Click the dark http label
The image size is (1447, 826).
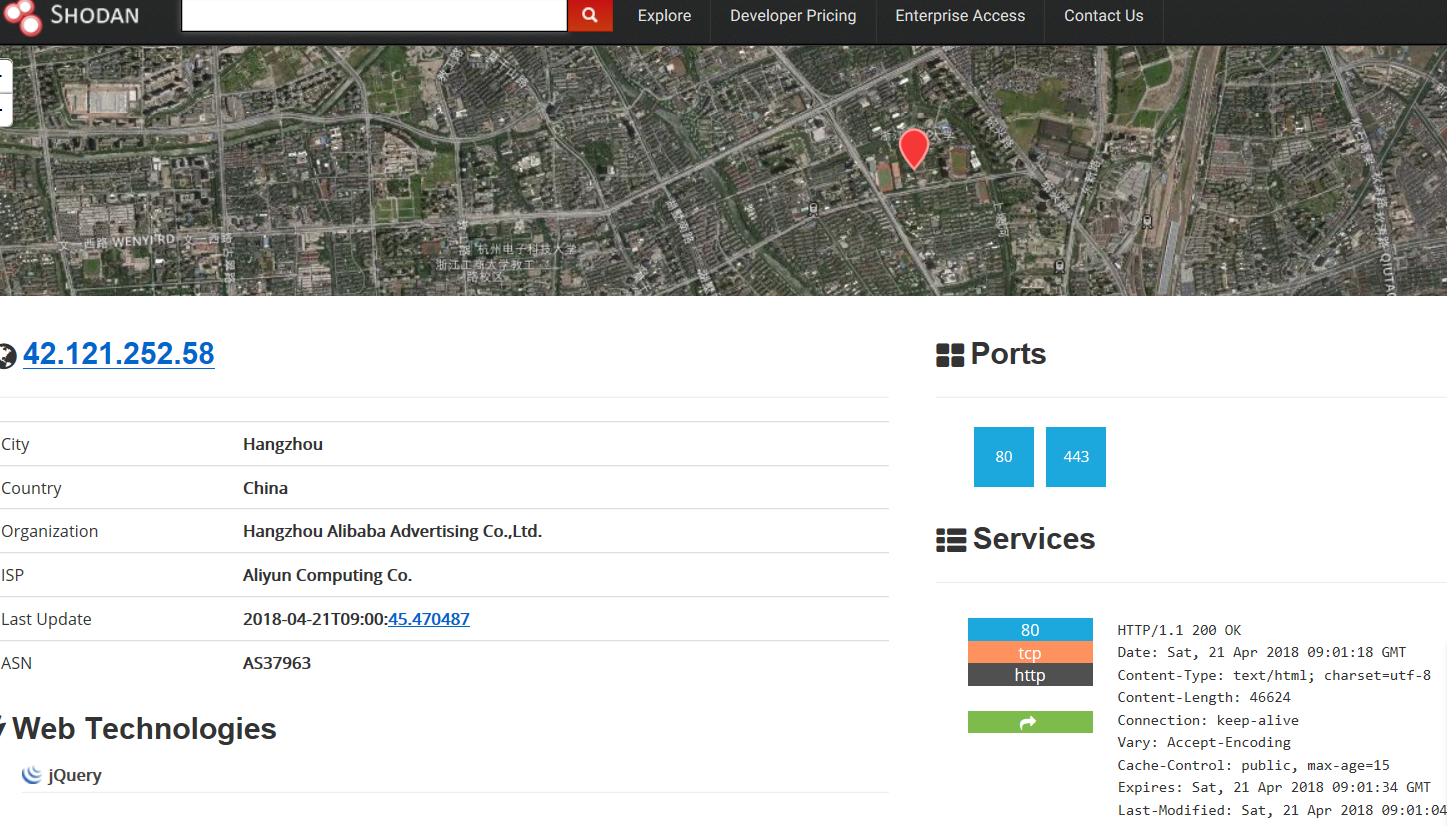[1030, 675]
